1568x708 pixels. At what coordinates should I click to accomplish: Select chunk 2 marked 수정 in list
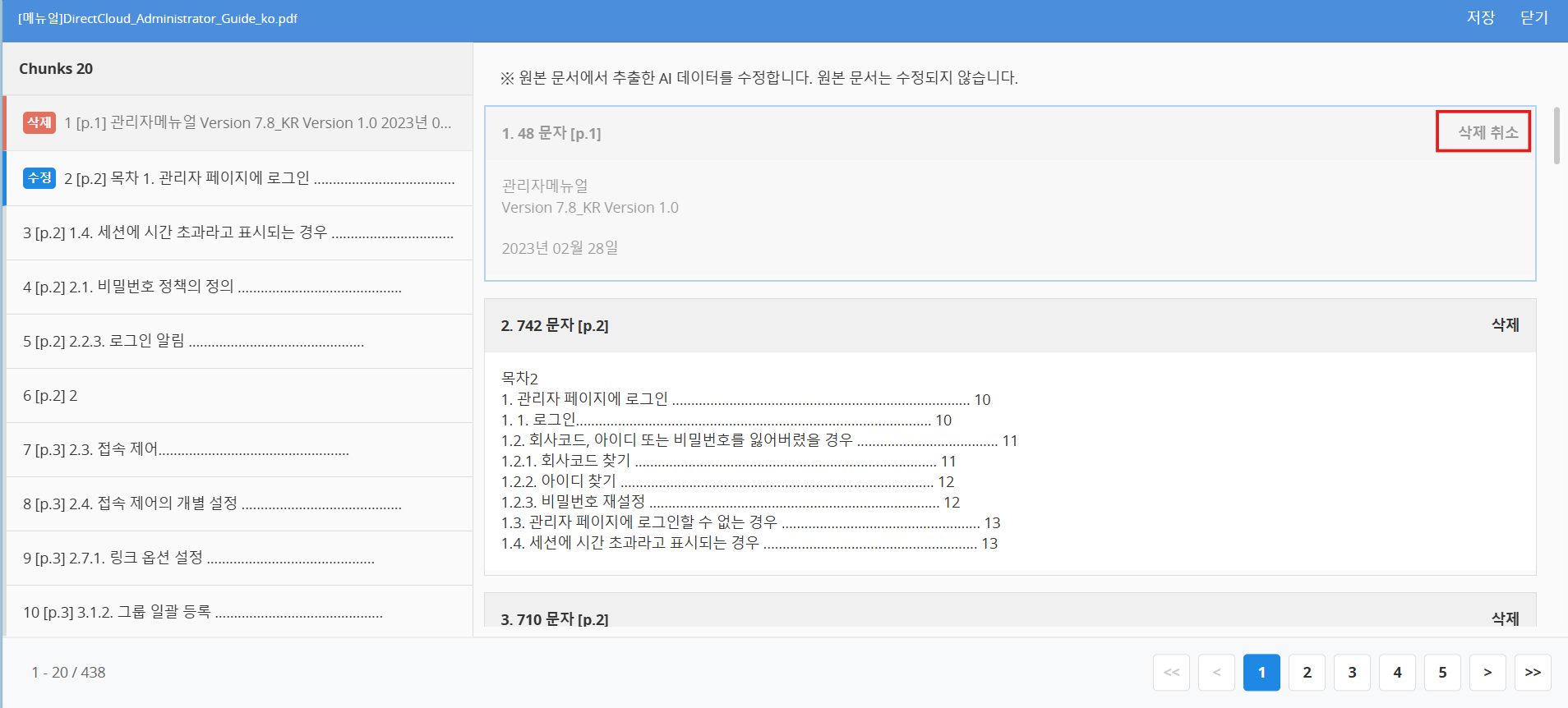coord(238,178)
